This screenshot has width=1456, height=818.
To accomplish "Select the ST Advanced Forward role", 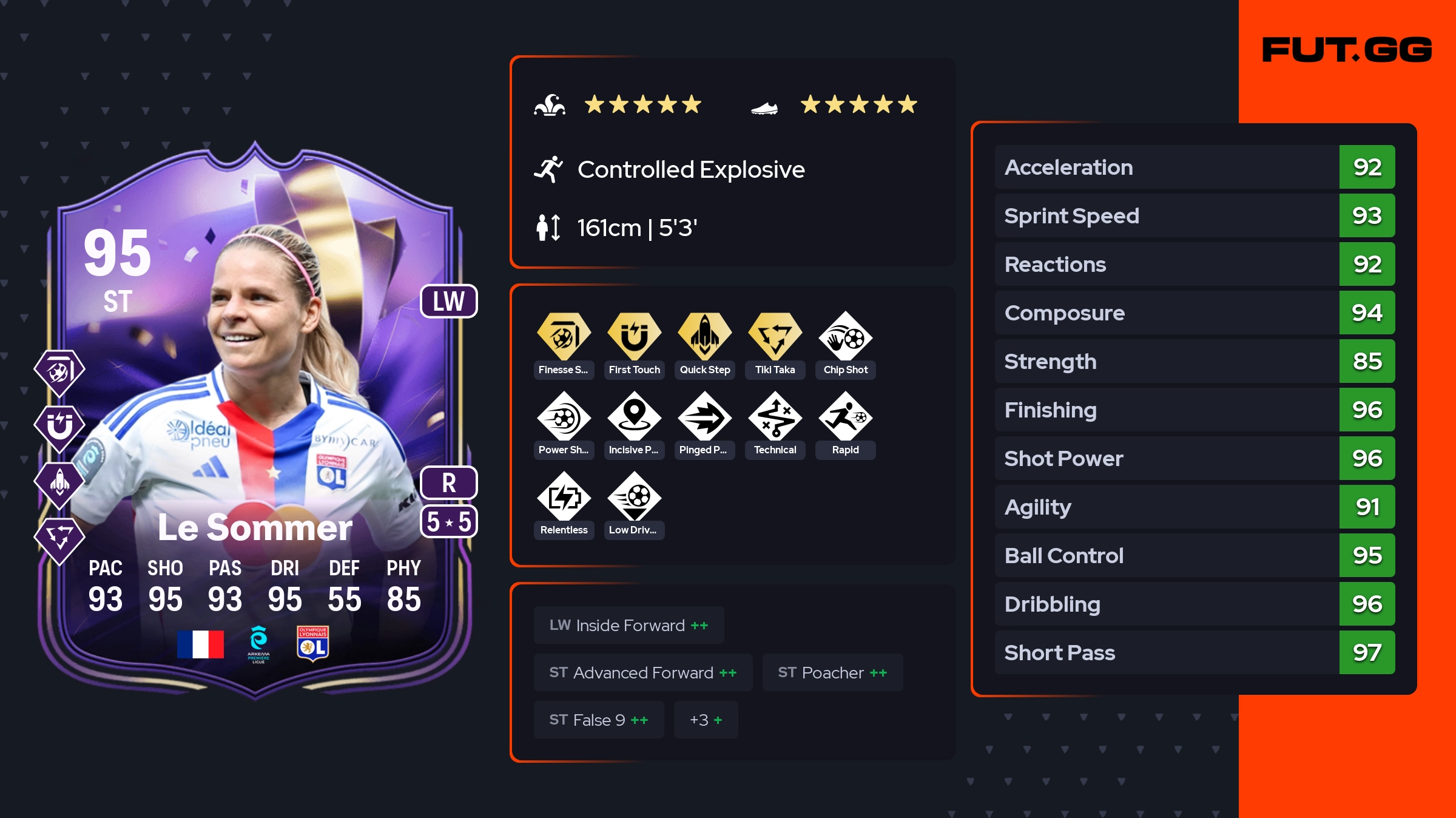I will (x=643, y=672).
